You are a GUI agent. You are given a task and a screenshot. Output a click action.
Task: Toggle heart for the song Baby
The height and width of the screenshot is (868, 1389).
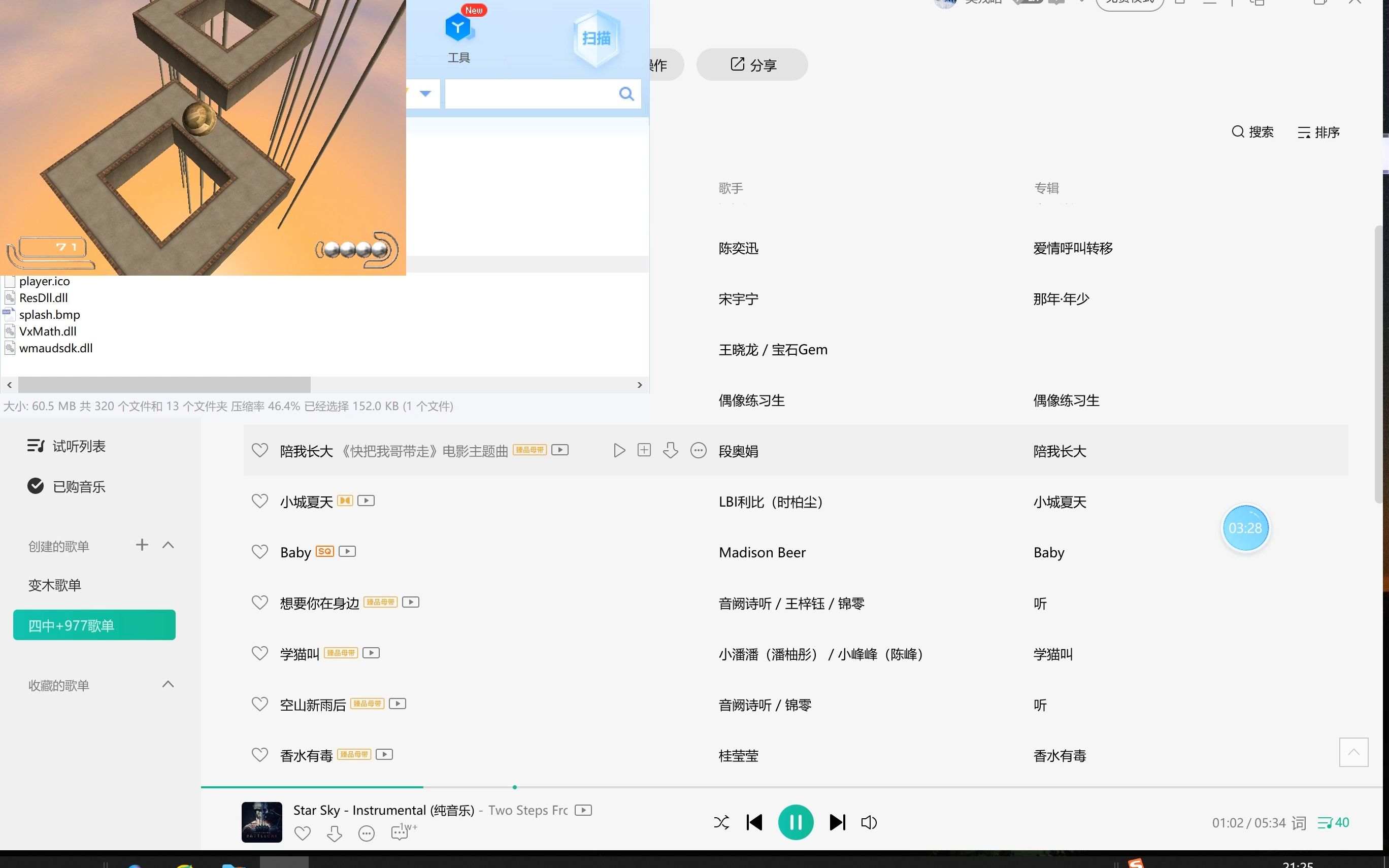click(260, 552)
